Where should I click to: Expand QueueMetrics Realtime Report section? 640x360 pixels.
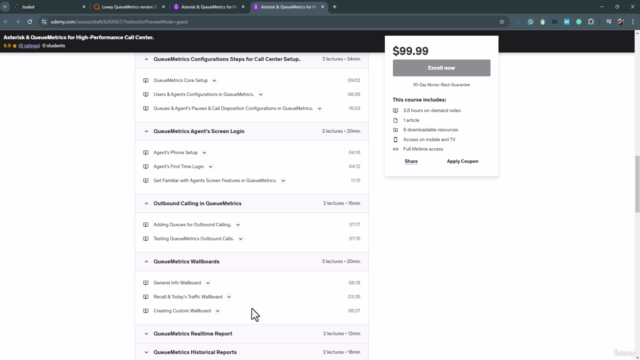tap(146, 334)
